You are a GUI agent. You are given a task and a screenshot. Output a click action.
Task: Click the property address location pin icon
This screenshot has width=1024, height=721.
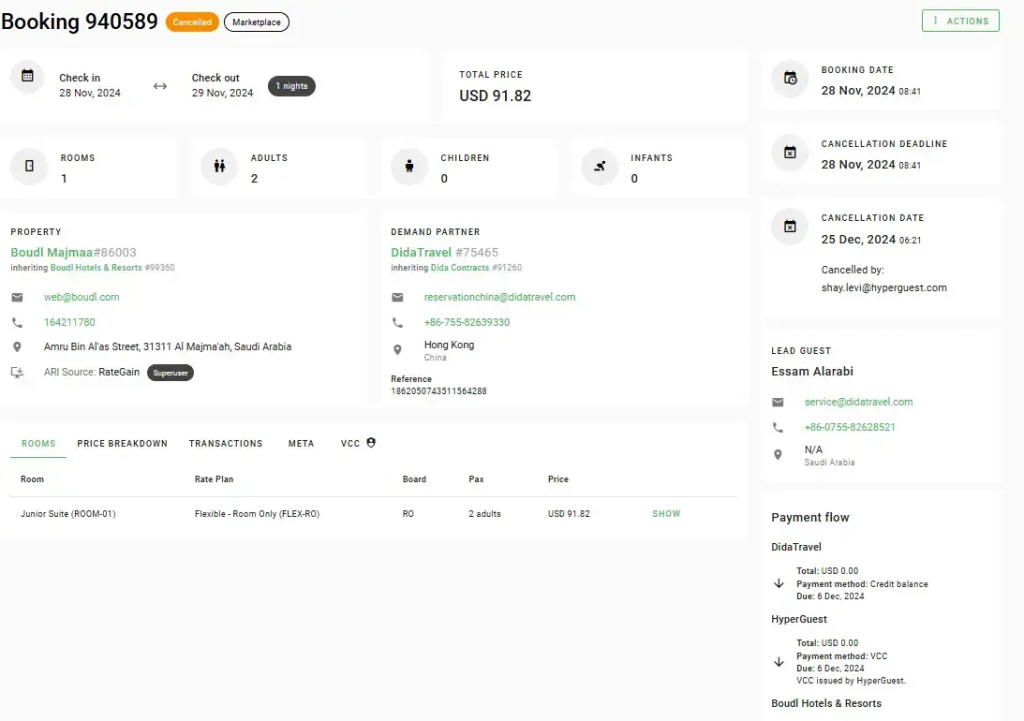[x=17, y=347]
